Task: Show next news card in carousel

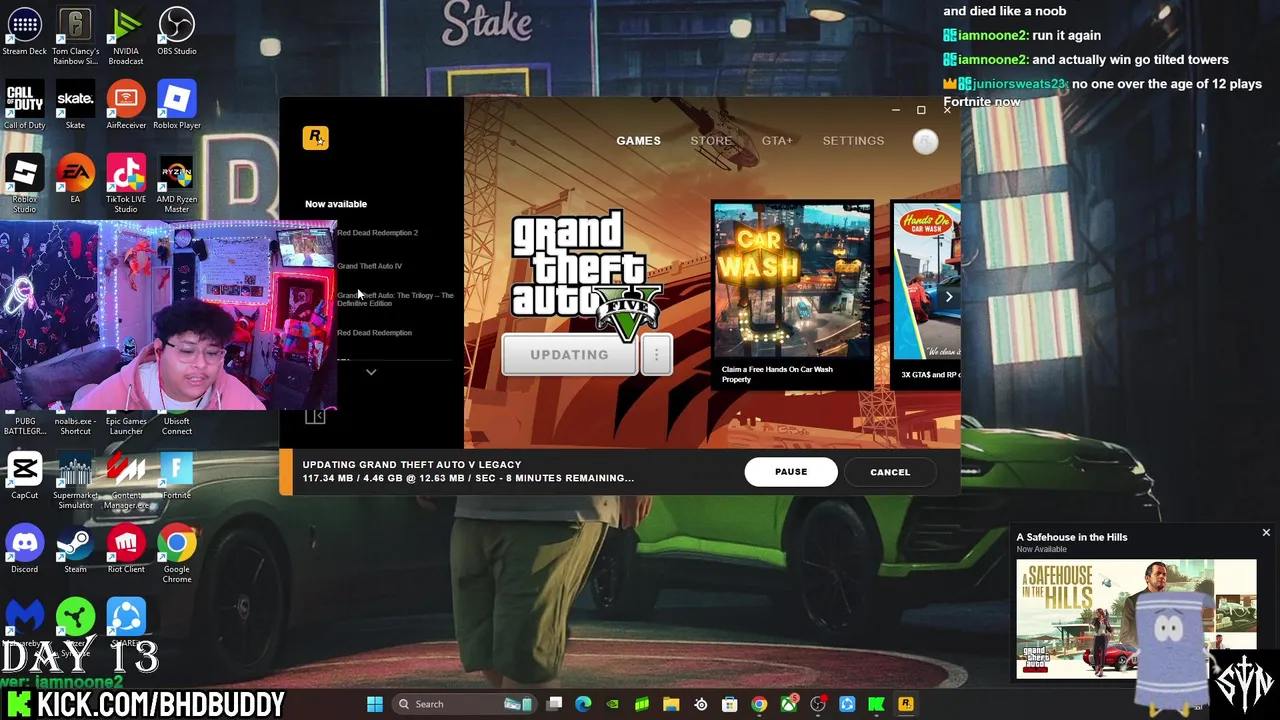Action: [x=948, y=296]
